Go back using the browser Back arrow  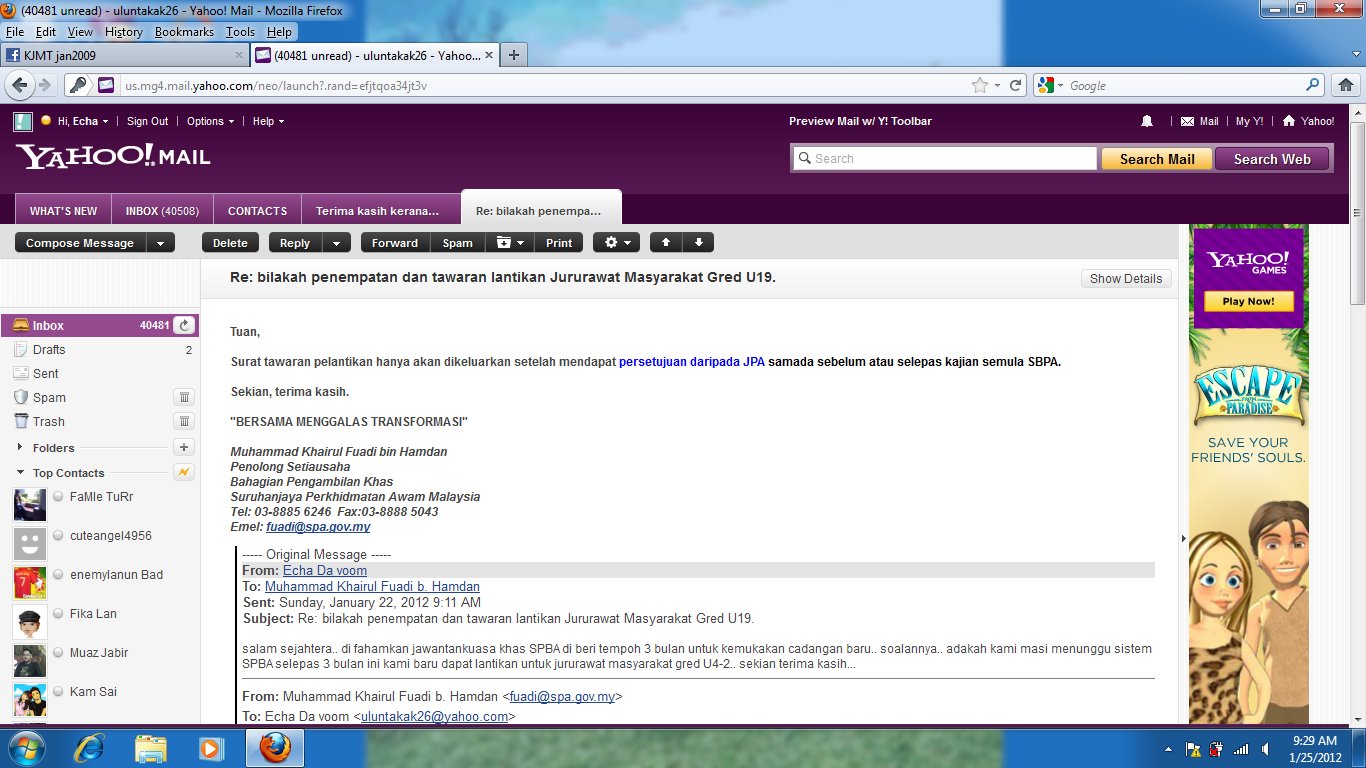point(20,86)
